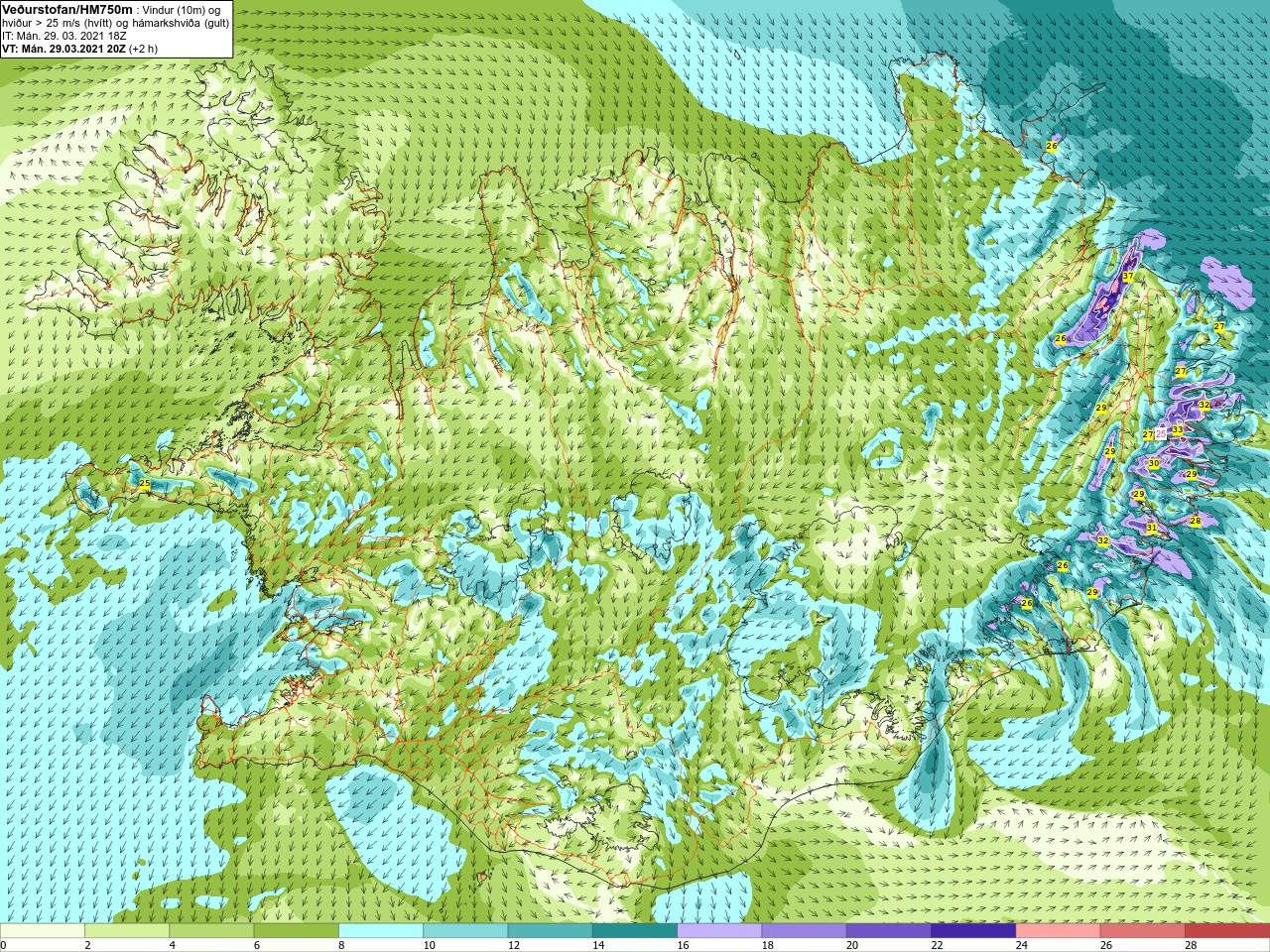Click legend scale number 10
Screen dimensions: 1270x952
(429, 945)
